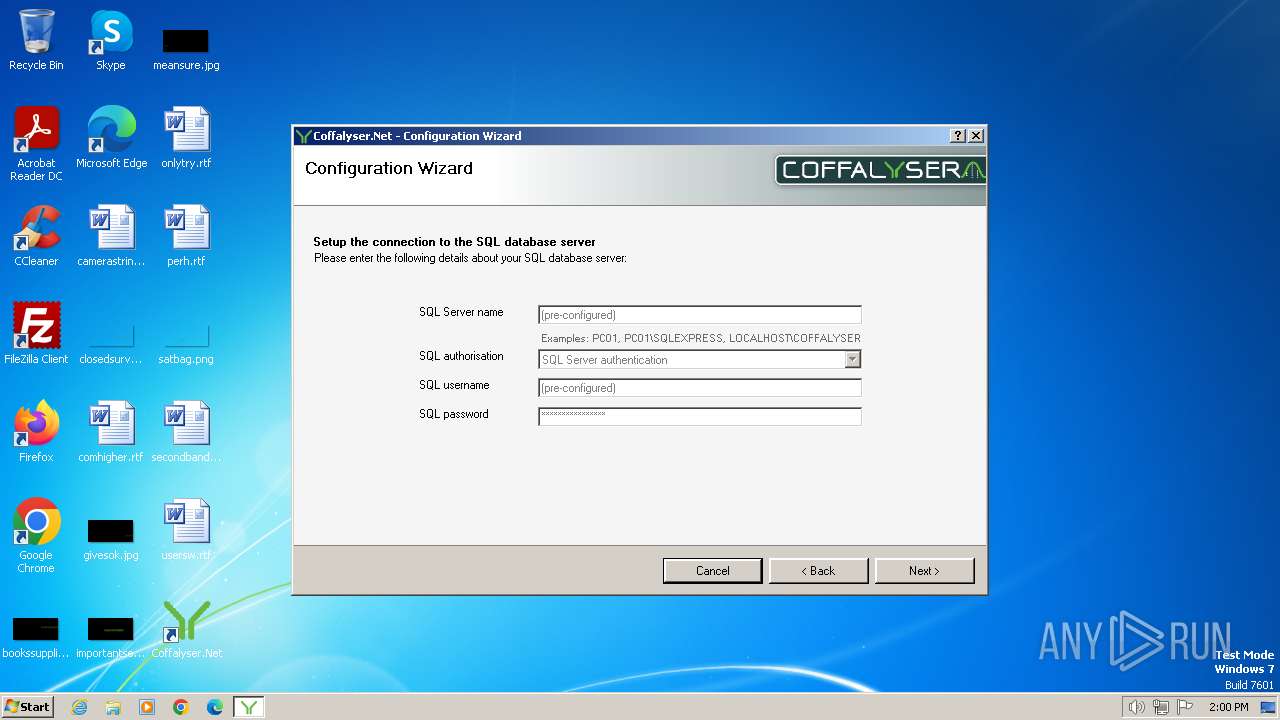Viewport: 1280px width, 720px height.
Task: Open Chrome from the taskbar
Action: [x=181, y=707]
